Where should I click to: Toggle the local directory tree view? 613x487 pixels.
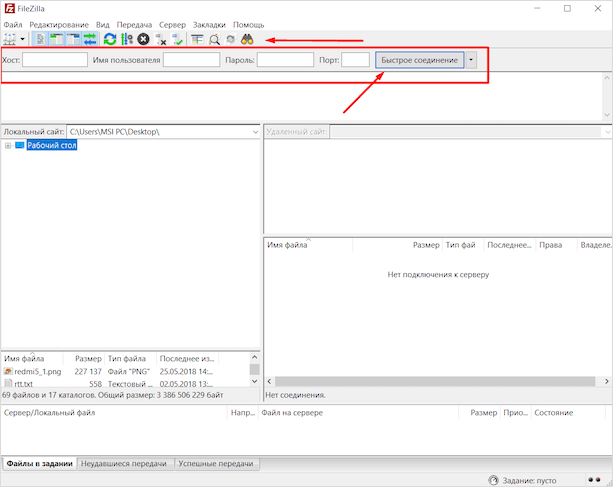tap(56, 40)
